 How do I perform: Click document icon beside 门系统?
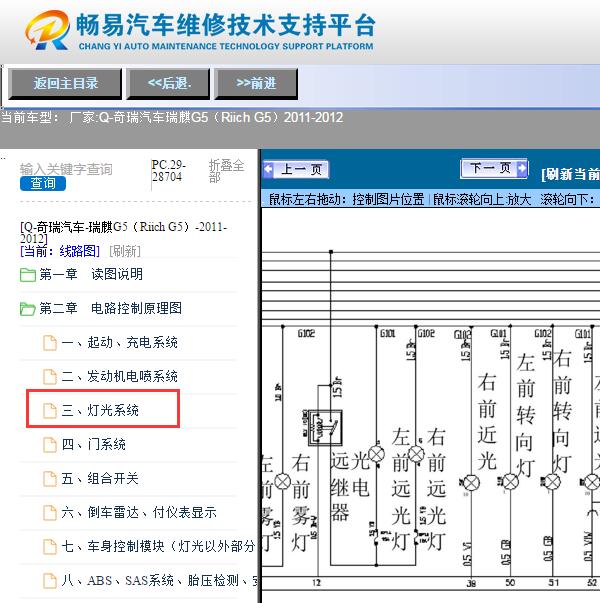[50, 444]
